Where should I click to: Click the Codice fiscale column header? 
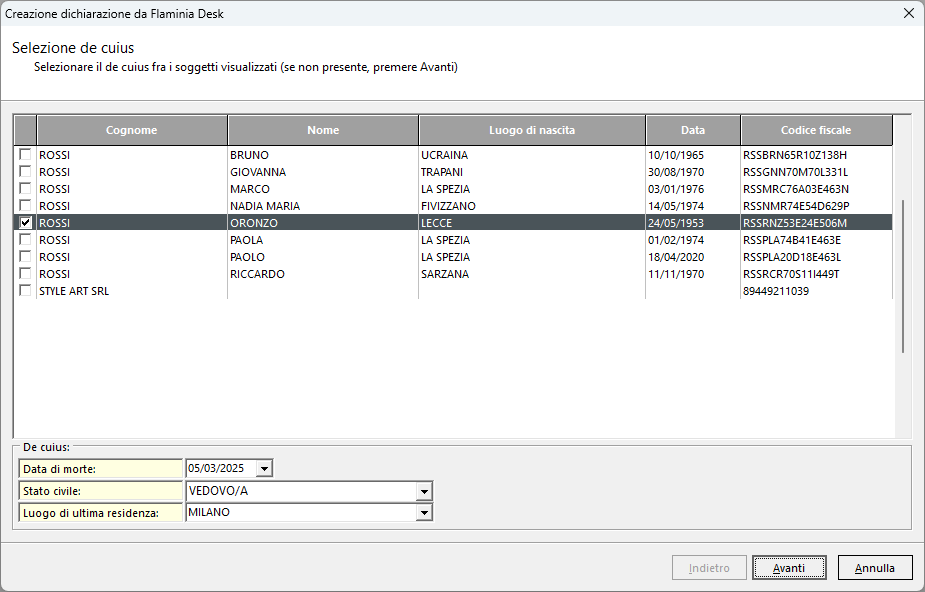coord(815,130)
